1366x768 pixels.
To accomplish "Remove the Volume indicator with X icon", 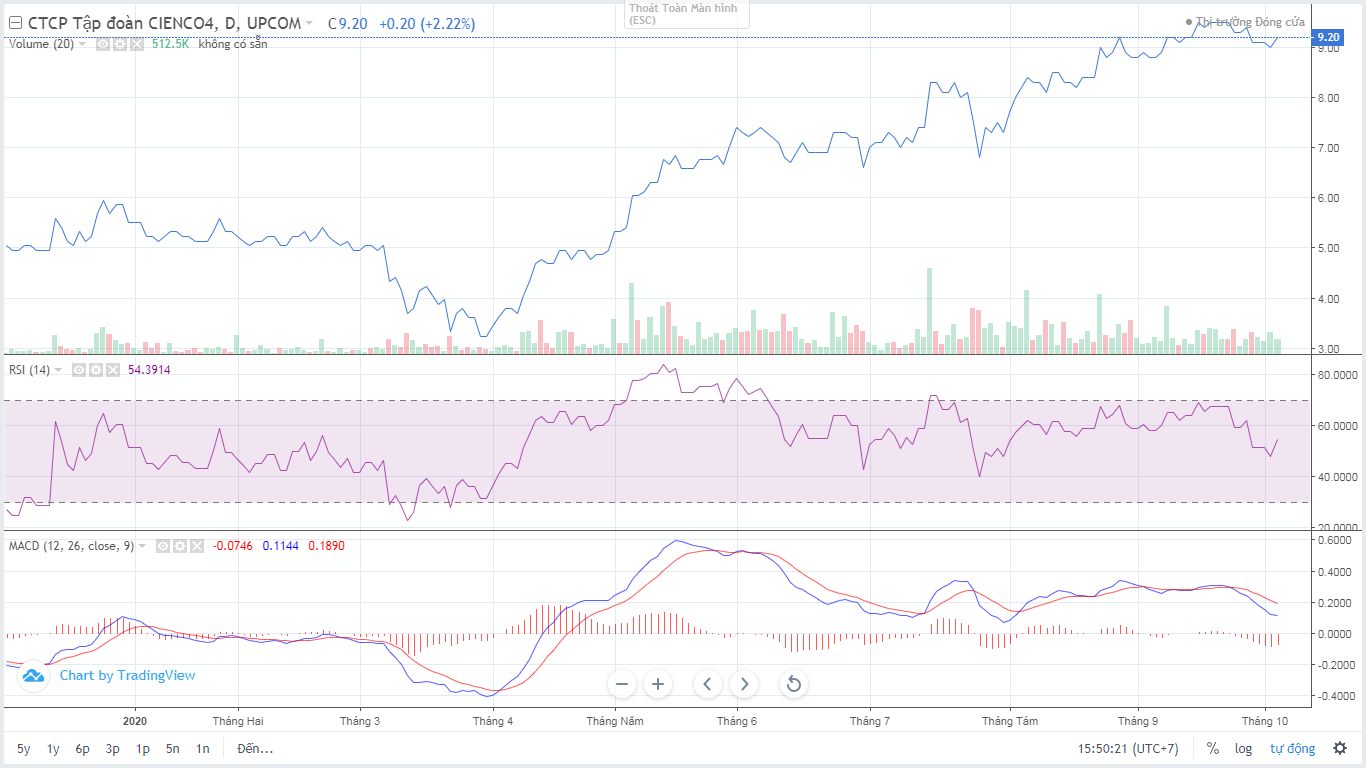I will point(137,44).
